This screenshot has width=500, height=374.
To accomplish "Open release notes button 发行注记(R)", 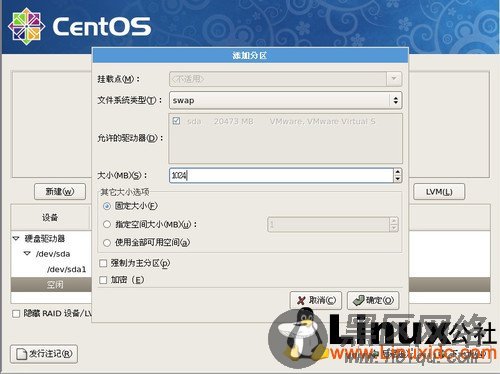I will tap(44, 354).
